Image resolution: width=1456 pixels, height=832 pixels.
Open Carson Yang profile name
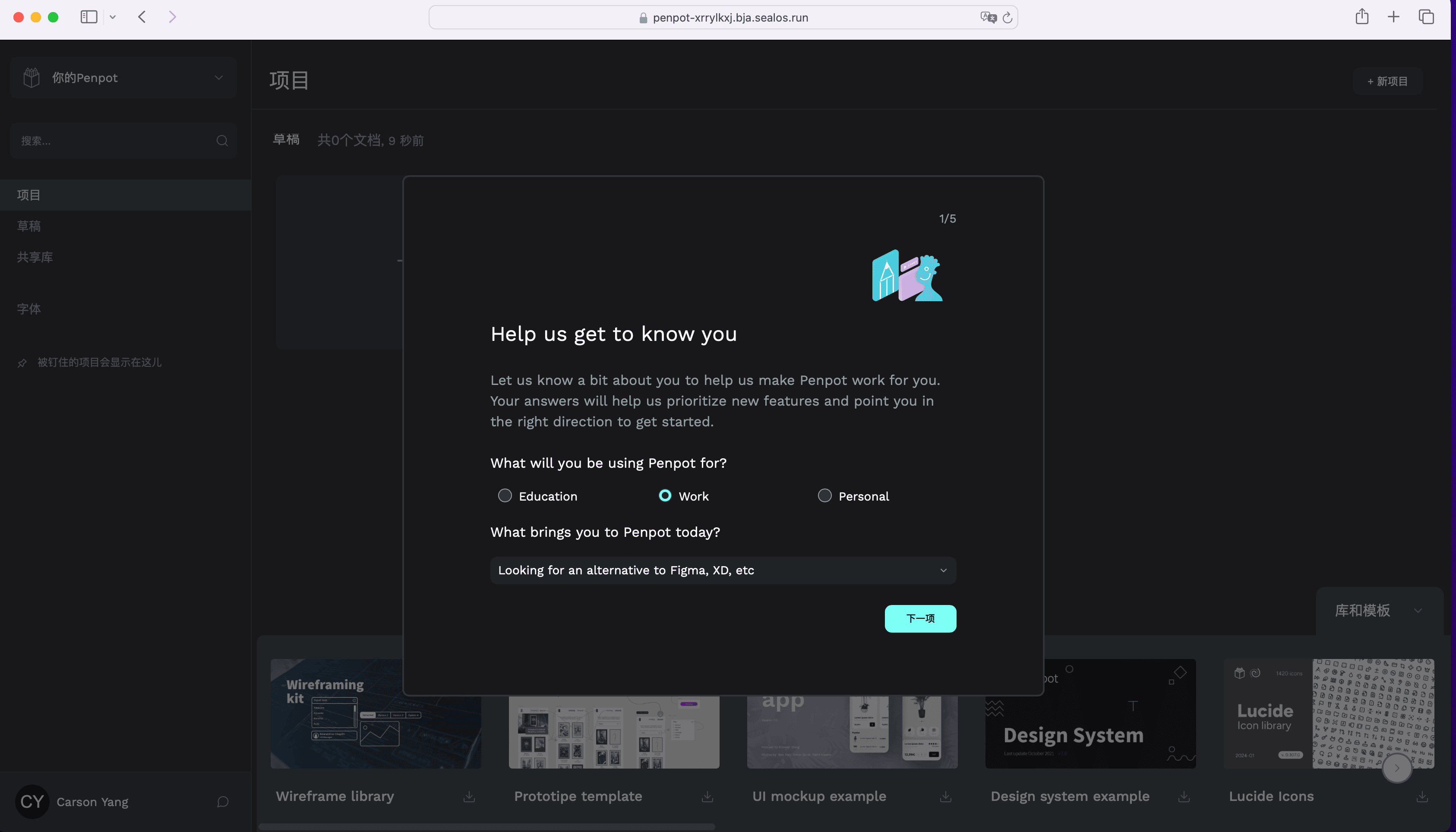(92, 802)
